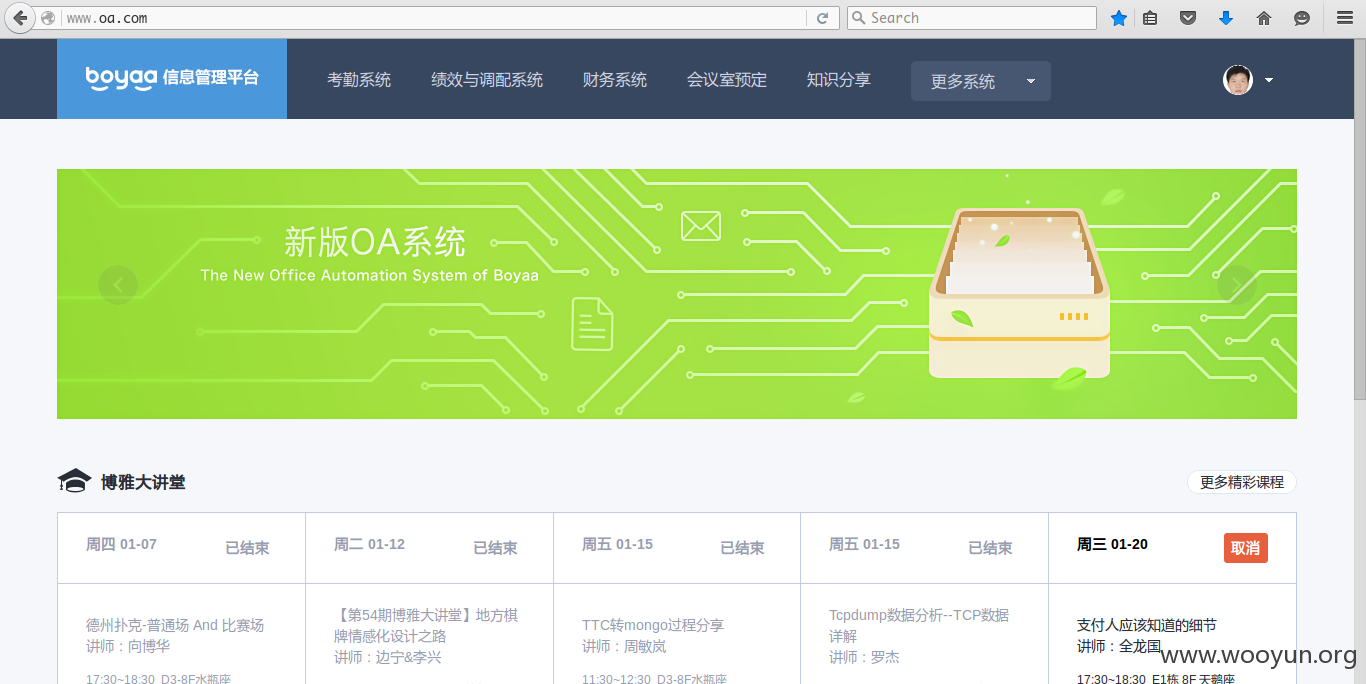Open the bookmarks list icon
The image size is (1366, 684).
click(x=1150, y=18)
